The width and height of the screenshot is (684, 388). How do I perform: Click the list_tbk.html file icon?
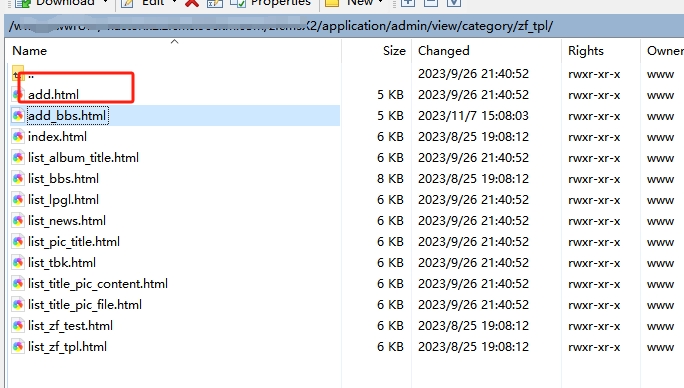(x=18, y=262)
